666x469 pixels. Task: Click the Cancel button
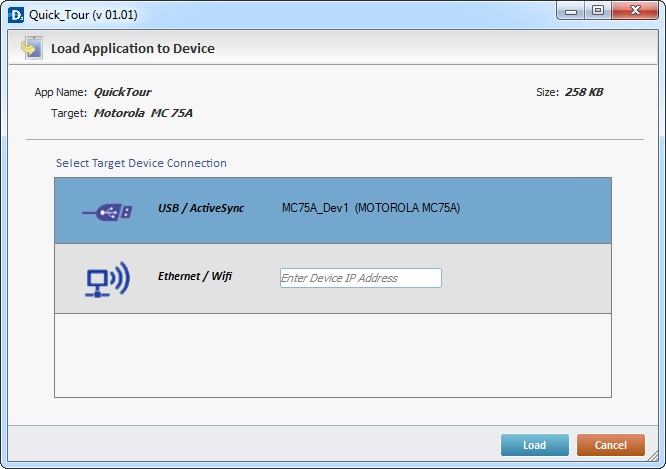[x=611, y=445]
